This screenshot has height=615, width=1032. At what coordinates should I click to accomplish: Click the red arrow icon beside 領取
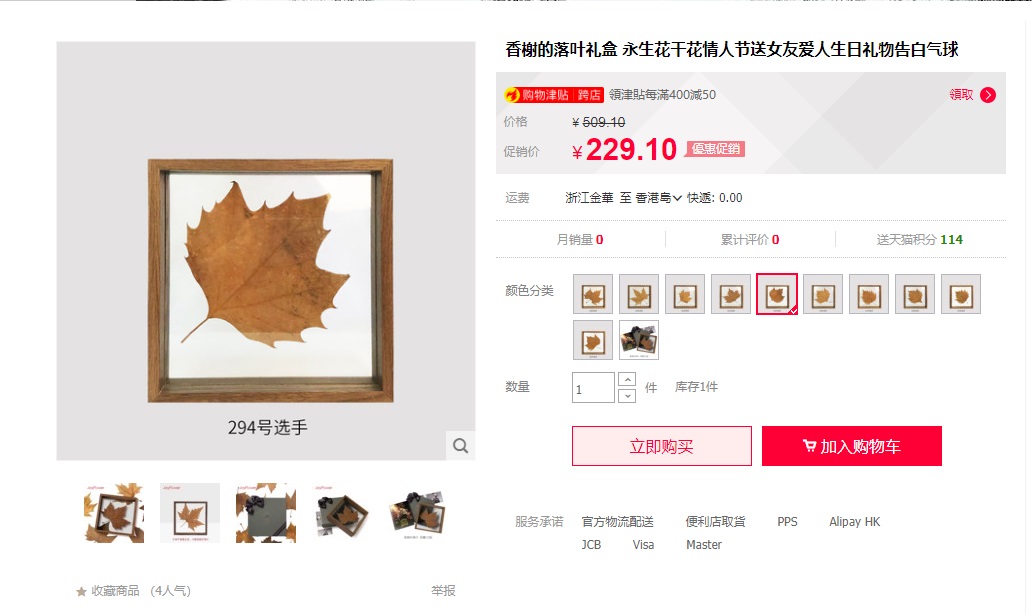click(x=988, y=95)
